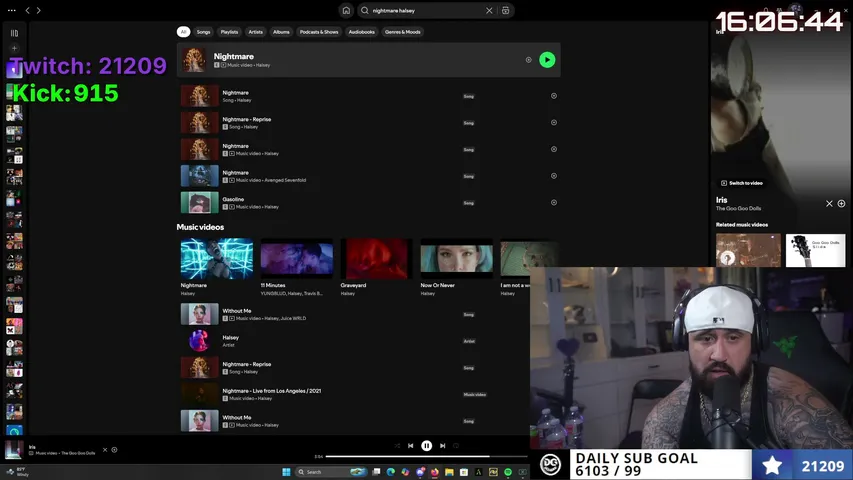Open Task View on the taskbar

(x=376, y=472)
